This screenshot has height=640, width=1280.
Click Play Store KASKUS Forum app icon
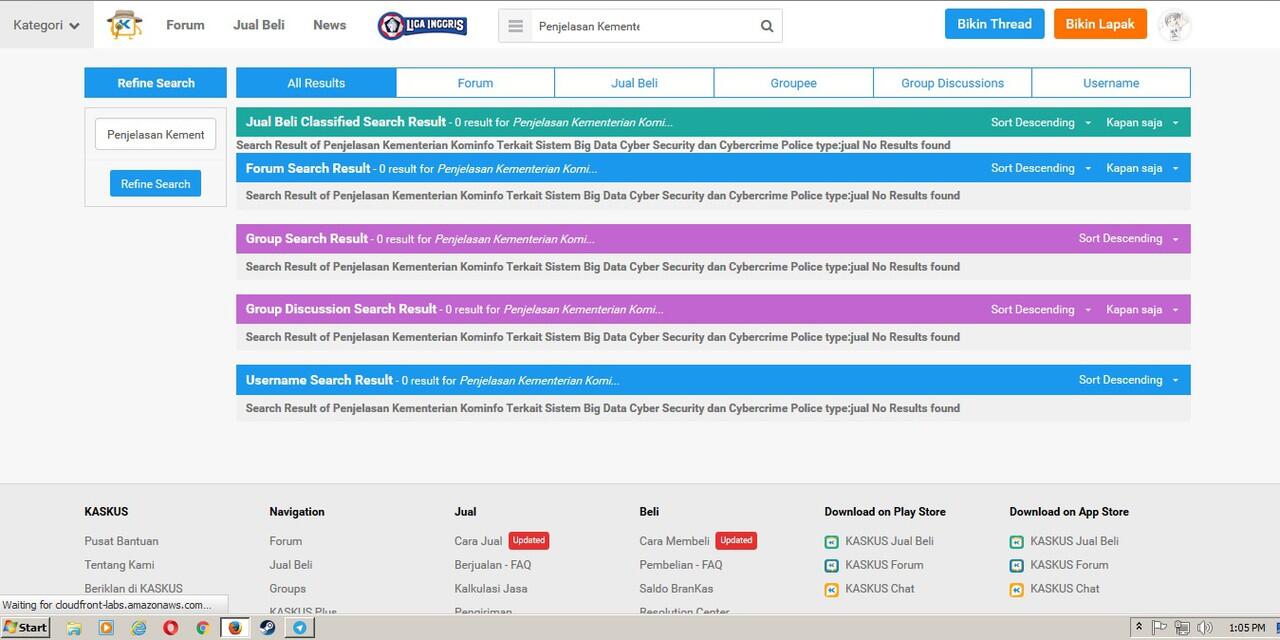click(x=831, y=566)
